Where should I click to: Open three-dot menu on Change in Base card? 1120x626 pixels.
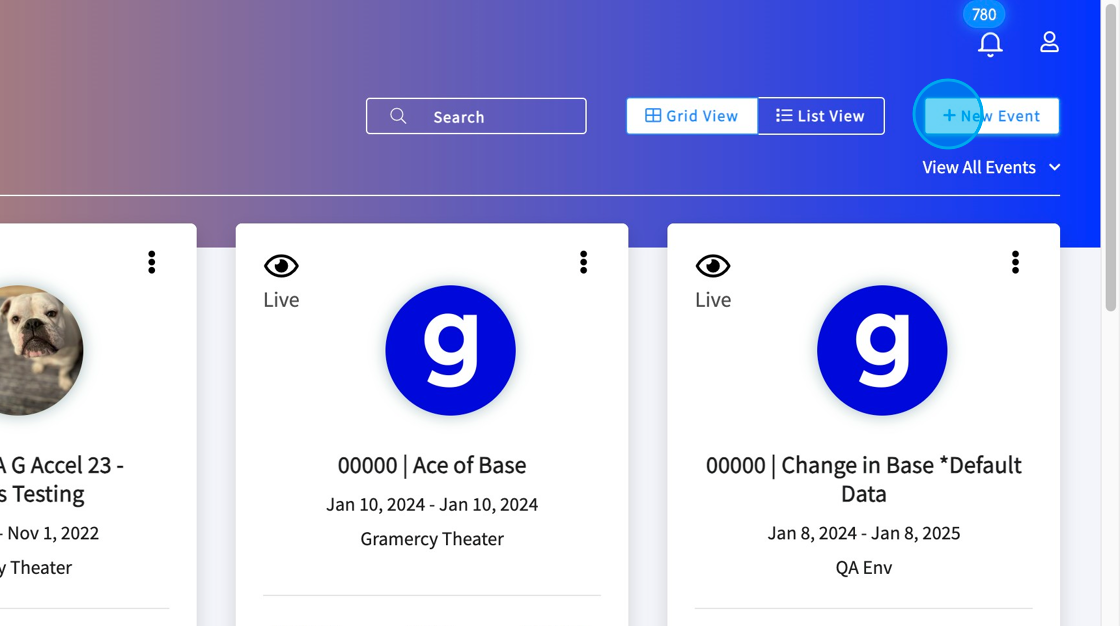point(1015,262)
